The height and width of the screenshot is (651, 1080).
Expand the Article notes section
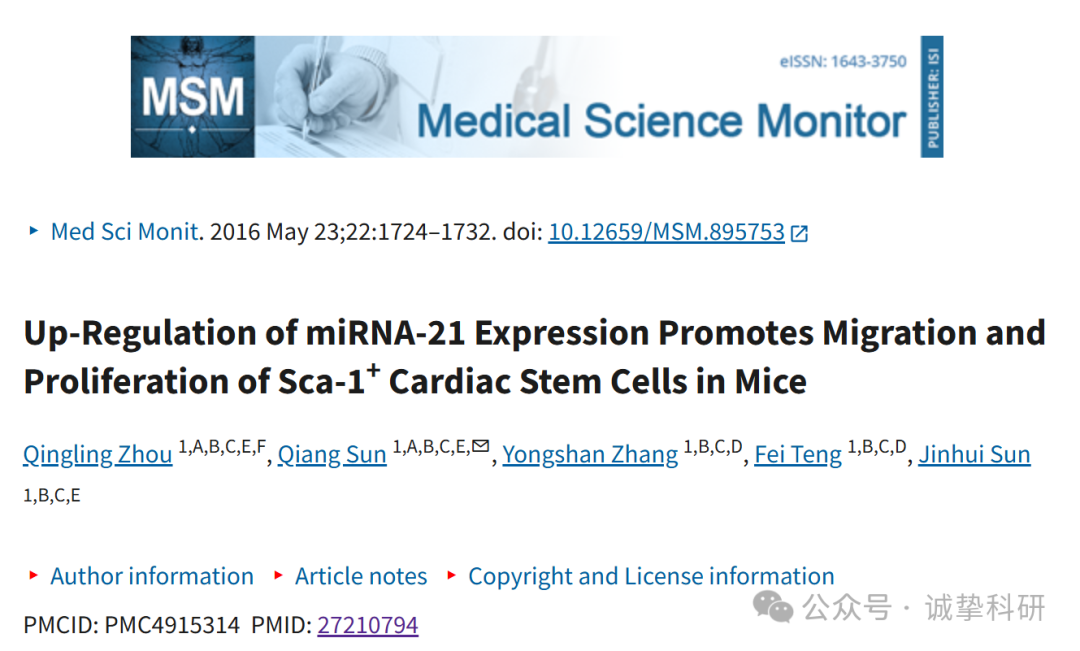tap(361, 576)
